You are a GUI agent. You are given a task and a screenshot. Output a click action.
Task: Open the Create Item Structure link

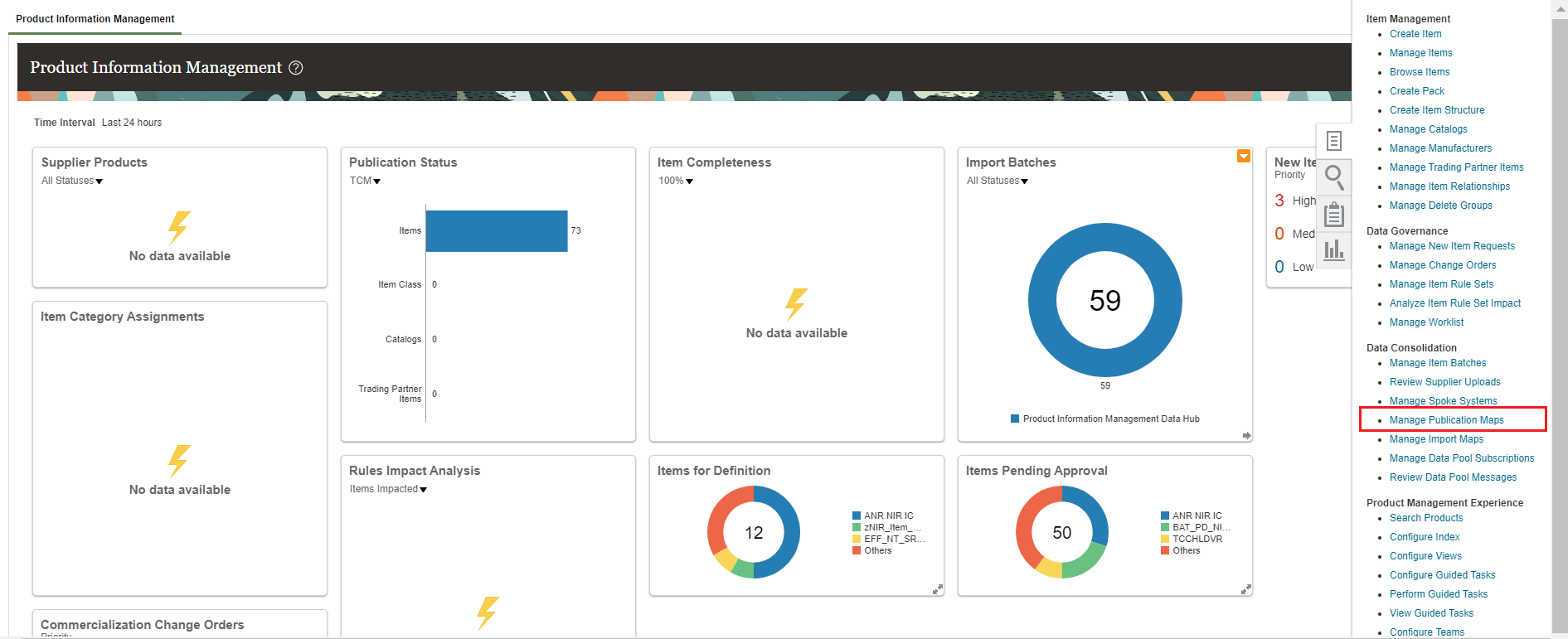1437,110
